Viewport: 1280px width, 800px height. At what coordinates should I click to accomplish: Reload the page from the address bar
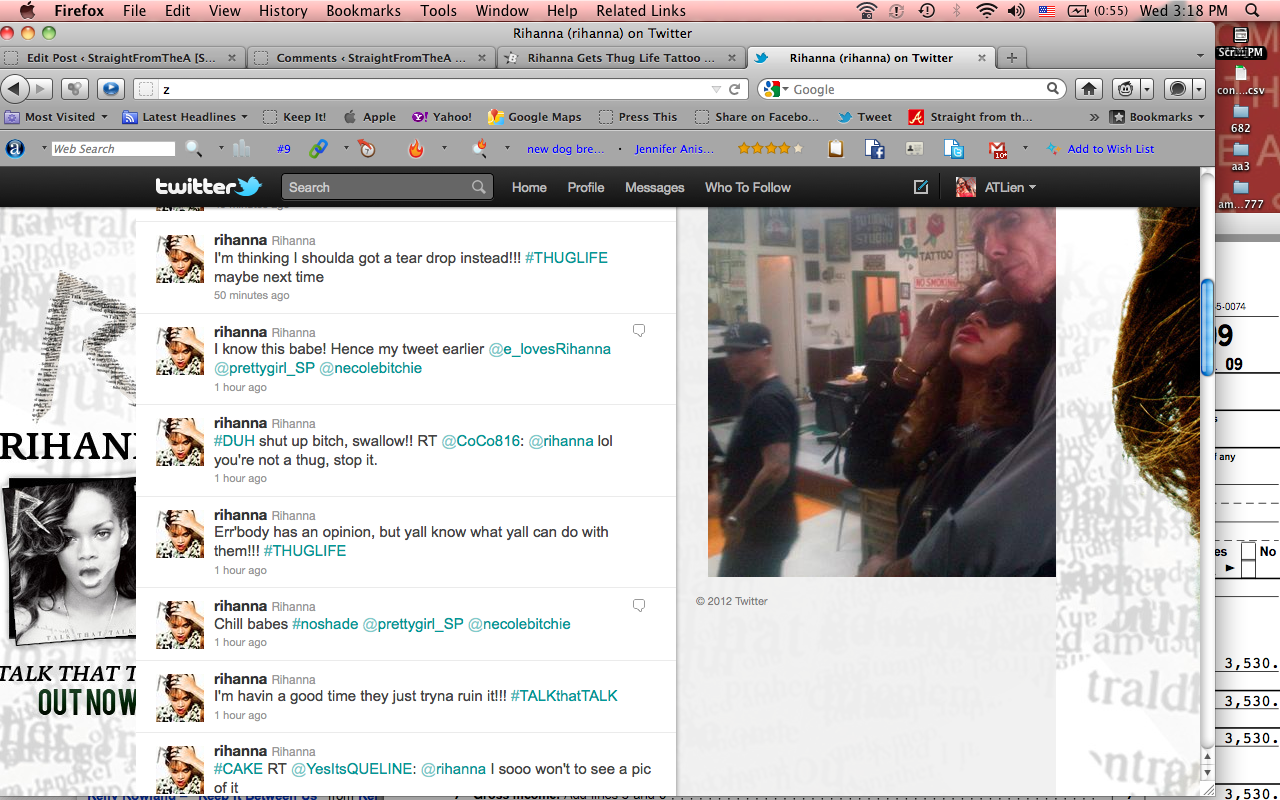tap(734, 89)
